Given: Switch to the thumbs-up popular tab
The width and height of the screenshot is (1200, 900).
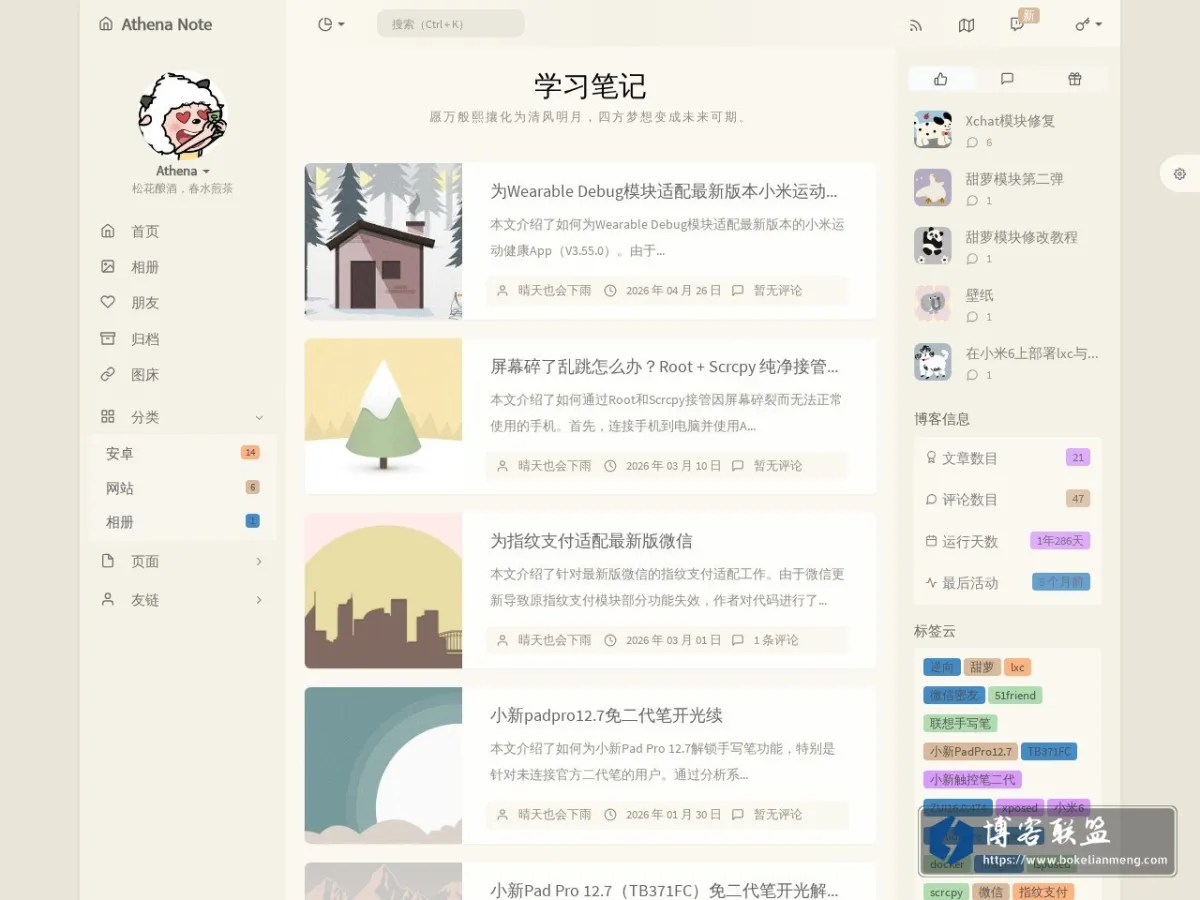Looking at the screenshot, I should pyautogui.click(x=940, y=79).
